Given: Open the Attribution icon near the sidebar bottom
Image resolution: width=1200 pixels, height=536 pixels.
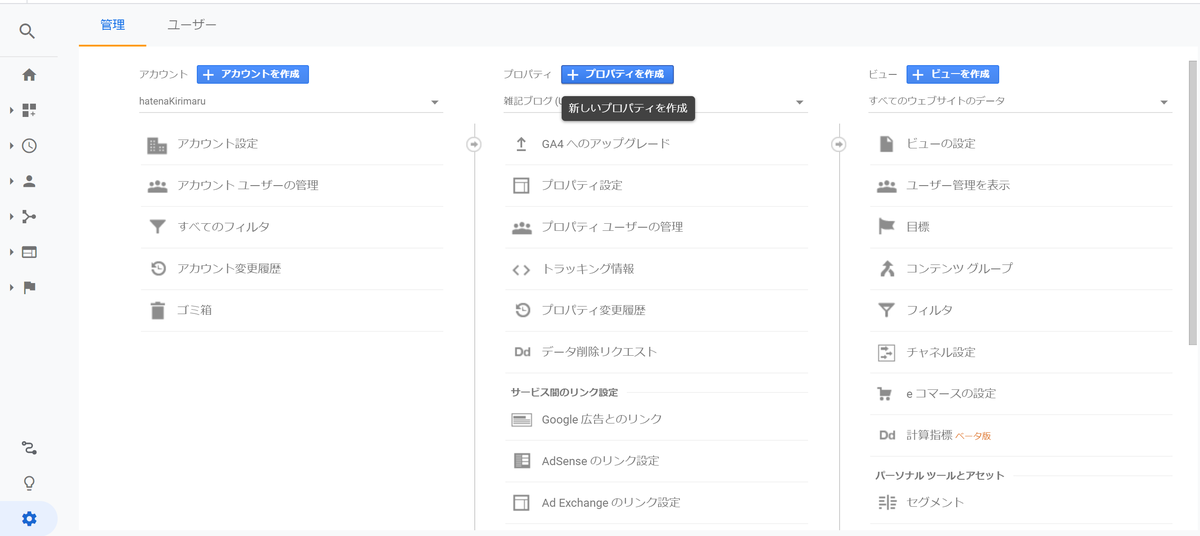Looking at the screenshot, I should click(29, 447).
